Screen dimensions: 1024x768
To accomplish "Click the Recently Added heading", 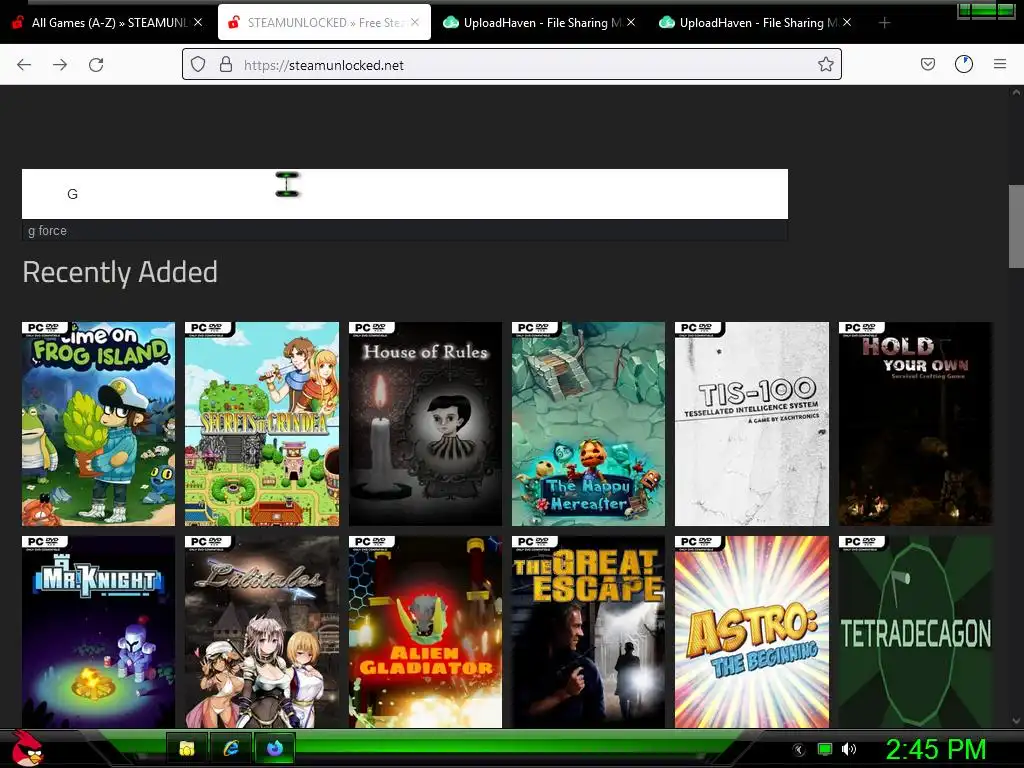I will pos(120,272).
